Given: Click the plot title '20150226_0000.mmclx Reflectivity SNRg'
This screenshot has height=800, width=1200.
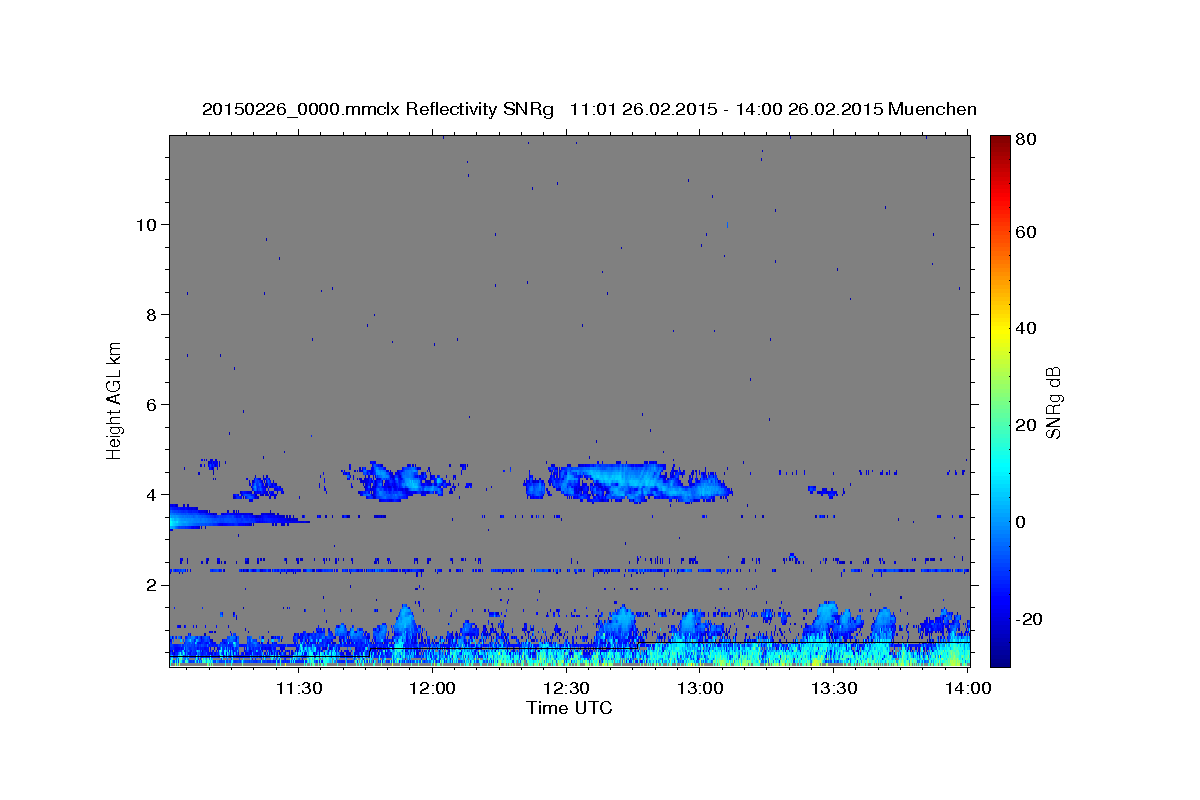Looking at the screenshot, I should point(377,109).
